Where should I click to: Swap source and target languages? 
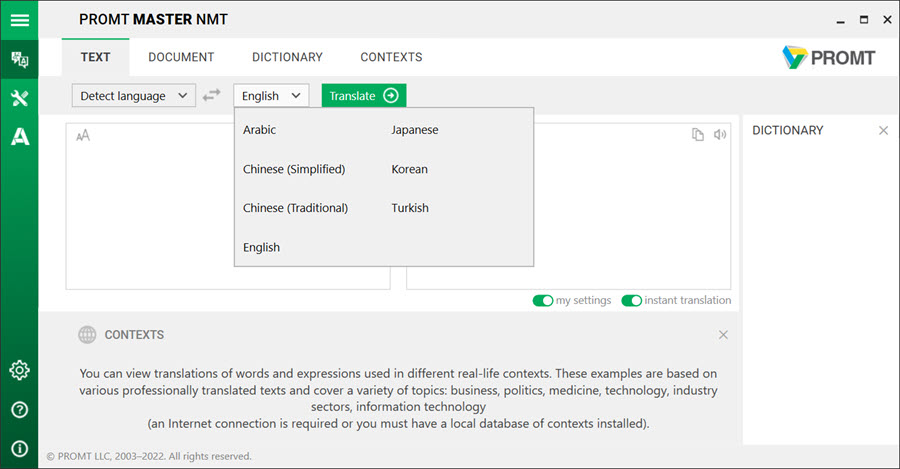coord(212,95)
